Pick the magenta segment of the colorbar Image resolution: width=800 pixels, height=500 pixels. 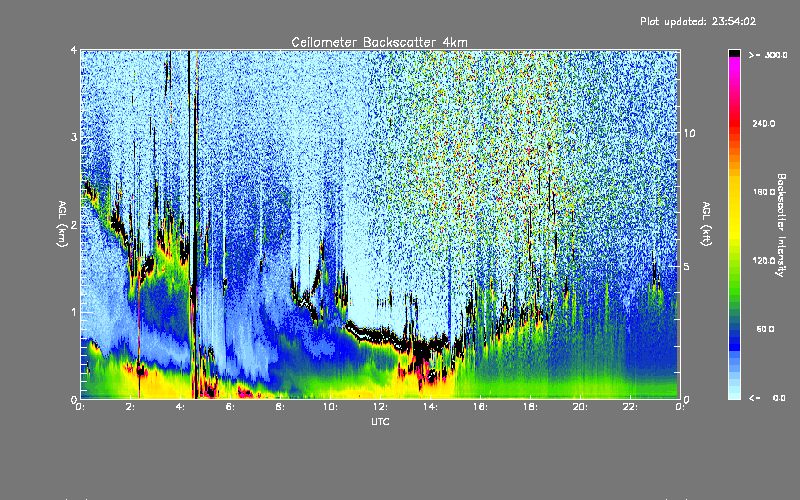pos(734,66)
